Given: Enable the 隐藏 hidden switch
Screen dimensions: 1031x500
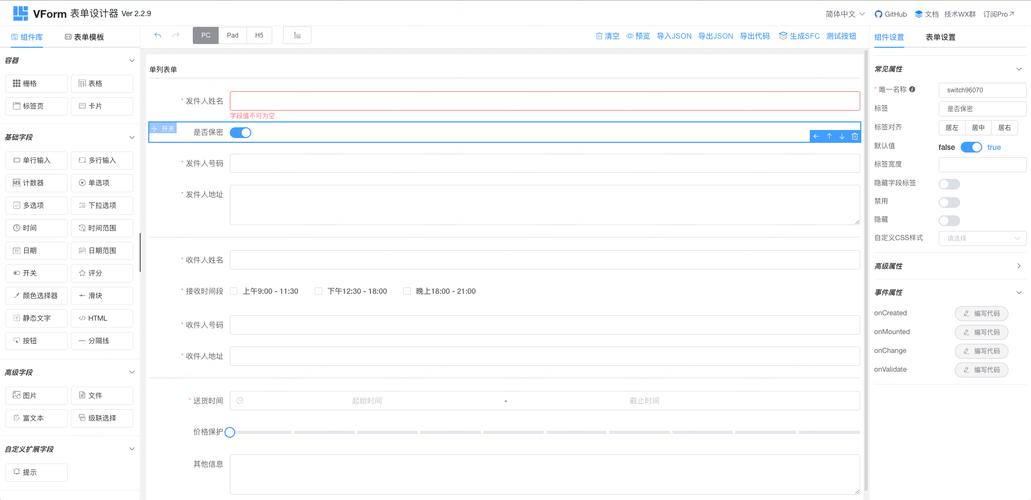Looking at the screenshot, I should click(x=949, y=220).
